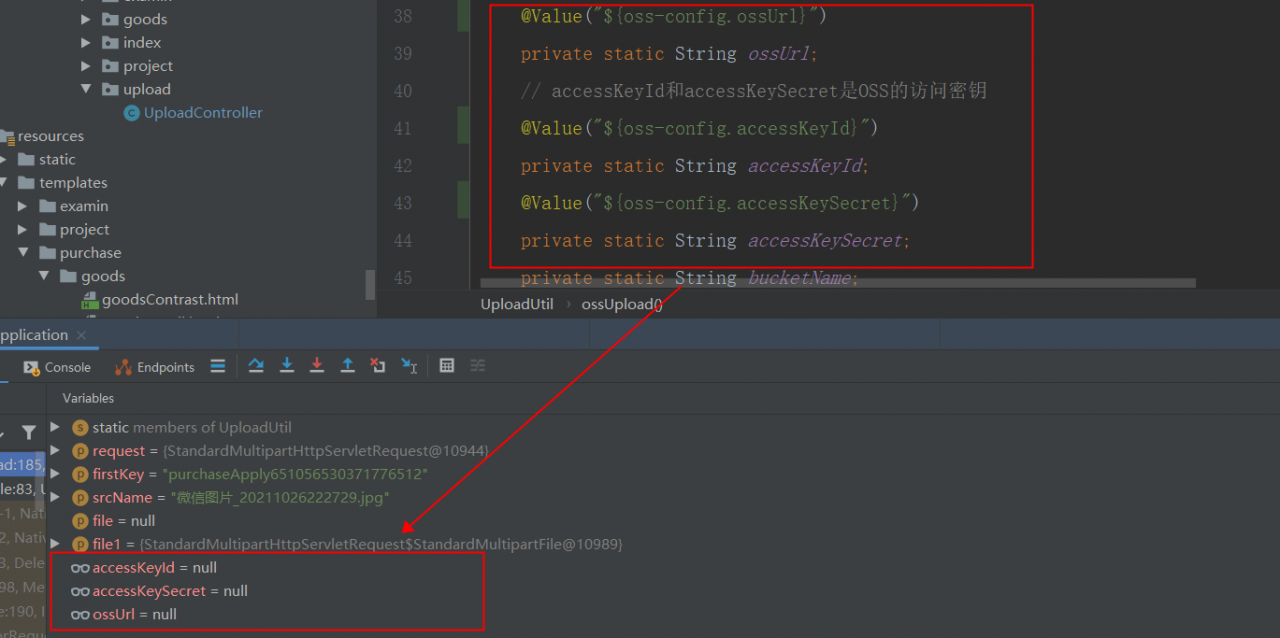
Task: Expand the goods package in project tree
Action: pyautogui.click(x=86, y=19)
